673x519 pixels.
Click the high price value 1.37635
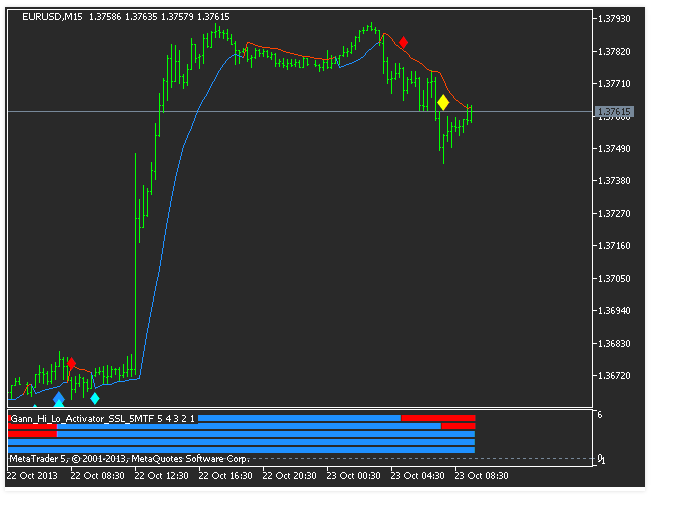141,17
